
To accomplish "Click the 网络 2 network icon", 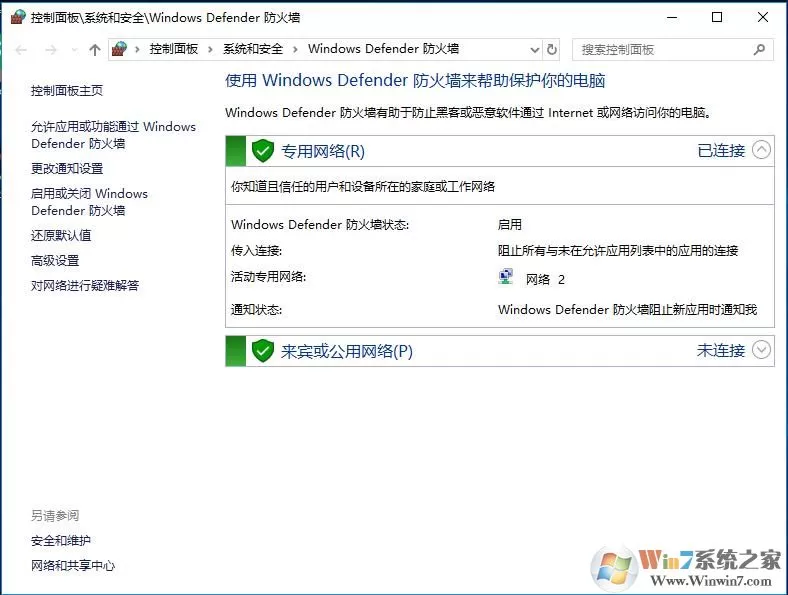I will pos(506,277).
